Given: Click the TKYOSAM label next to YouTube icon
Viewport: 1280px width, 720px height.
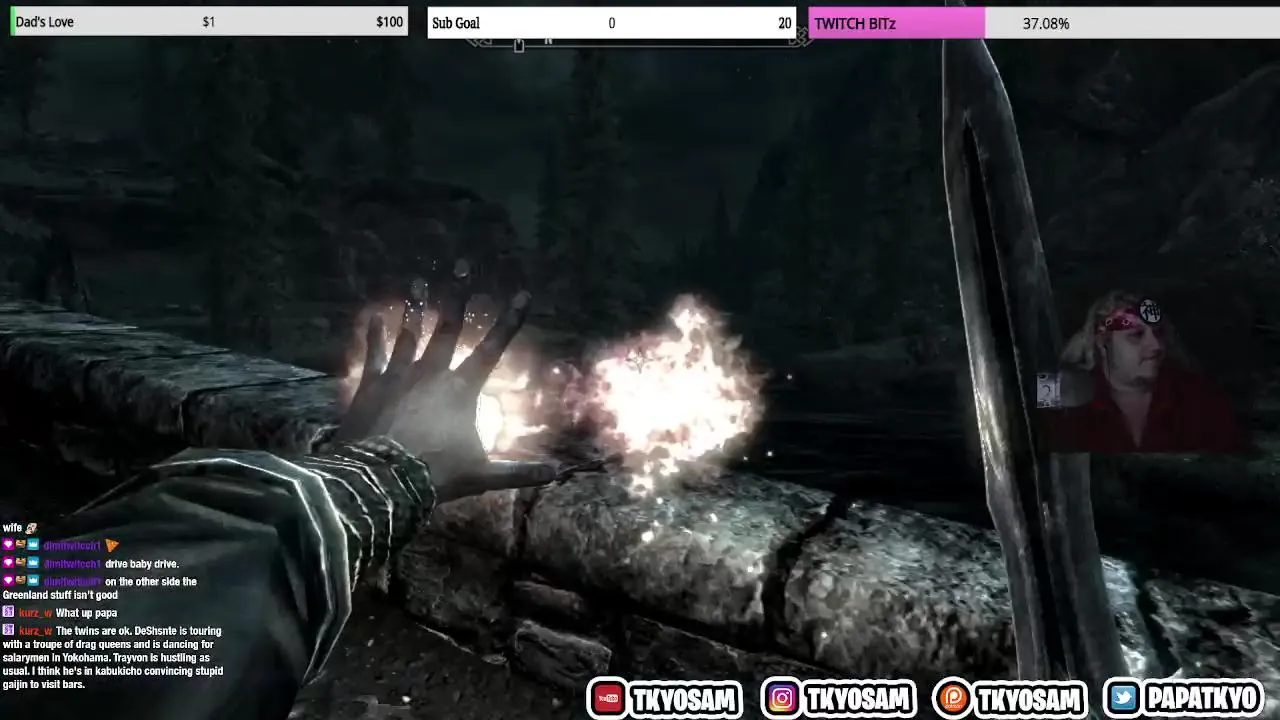Looking at the screenshot, I should (684, 699).
